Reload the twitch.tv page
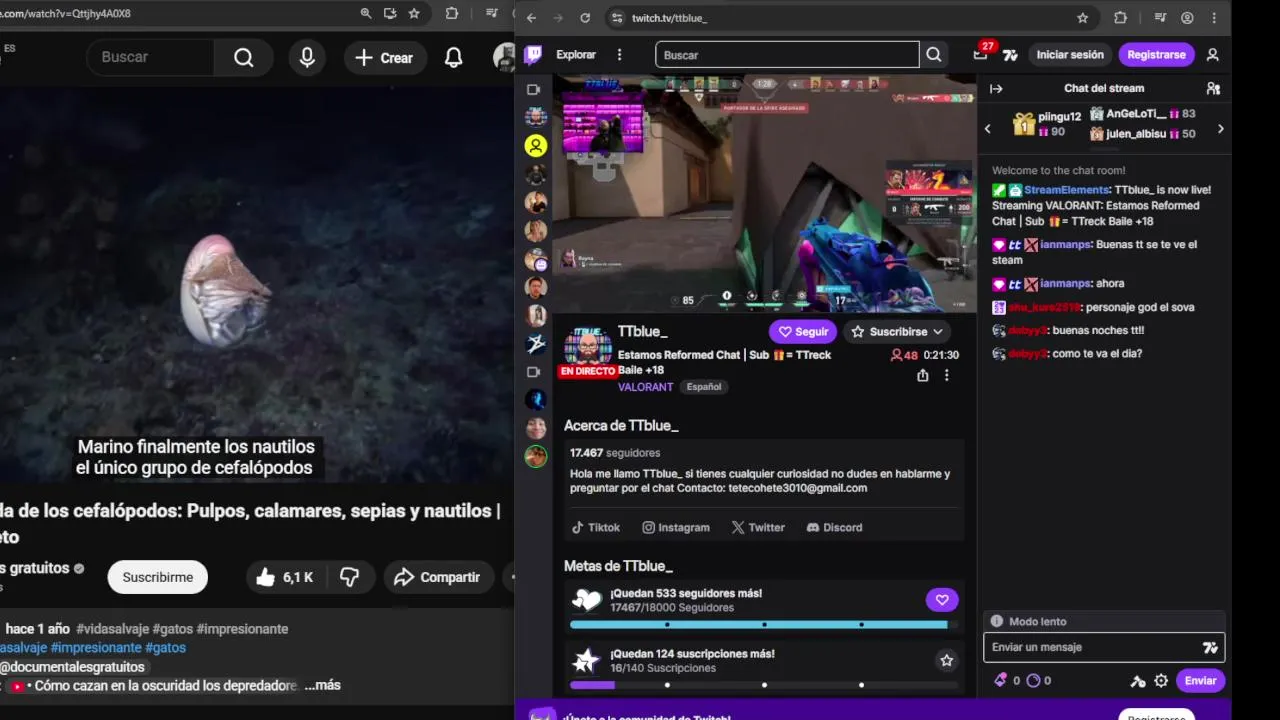Screen dimensions: 1280x720 pos(585,18)
